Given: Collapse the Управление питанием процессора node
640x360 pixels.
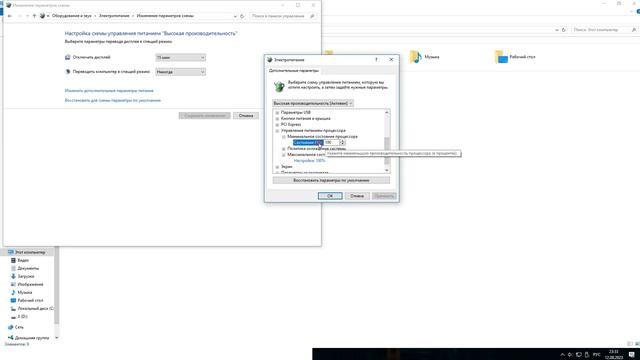Looking at the screenshot, I should click(x=277, y=131).
